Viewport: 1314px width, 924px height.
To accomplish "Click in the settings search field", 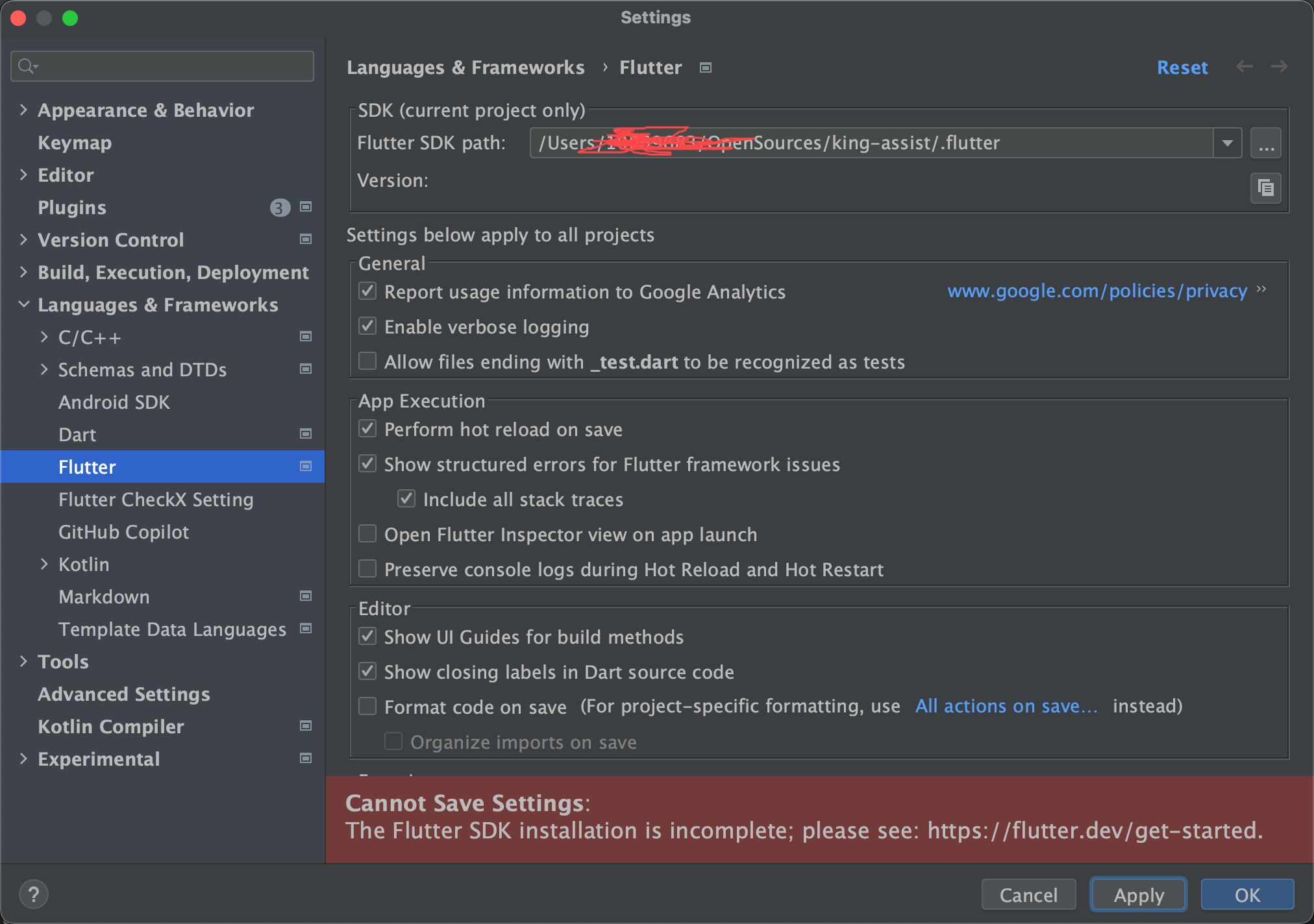I will coord(175,66).
